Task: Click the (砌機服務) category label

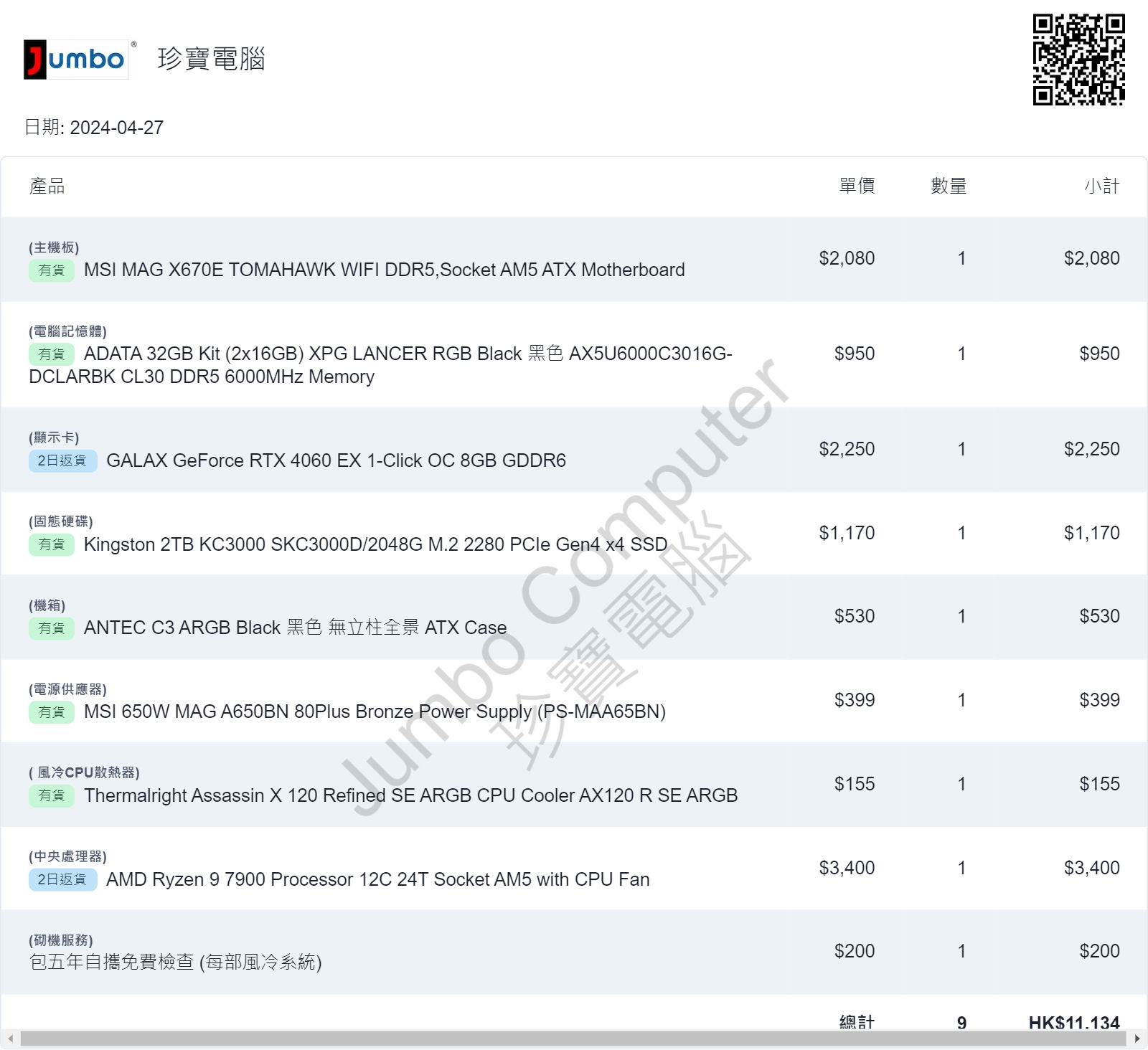Action: [61, 940]
